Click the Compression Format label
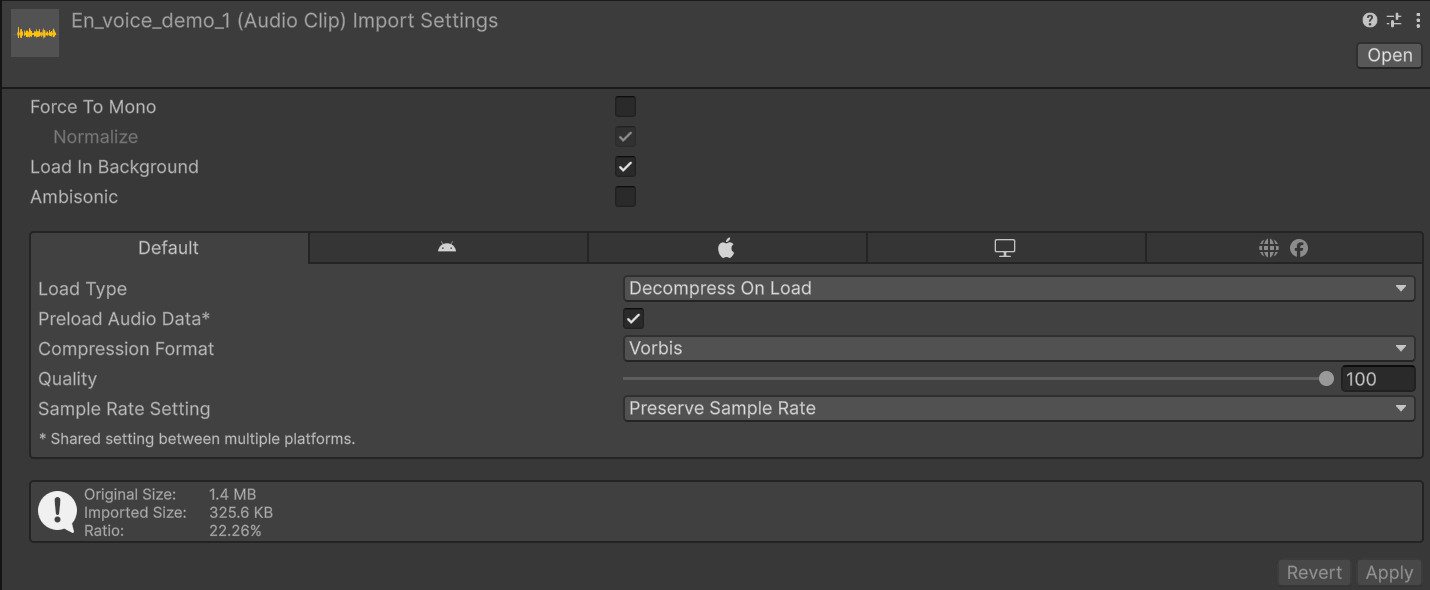Screen dimensions: 1430x590 (x=126, y=349)
